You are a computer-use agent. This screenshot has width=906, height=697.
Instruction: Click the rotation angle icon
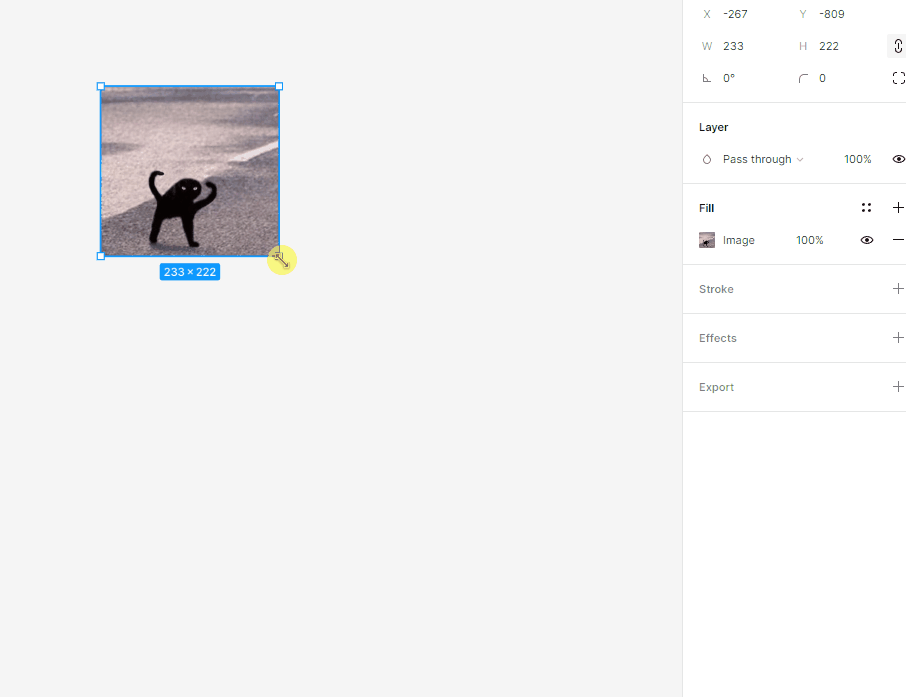tap(707, 78)
